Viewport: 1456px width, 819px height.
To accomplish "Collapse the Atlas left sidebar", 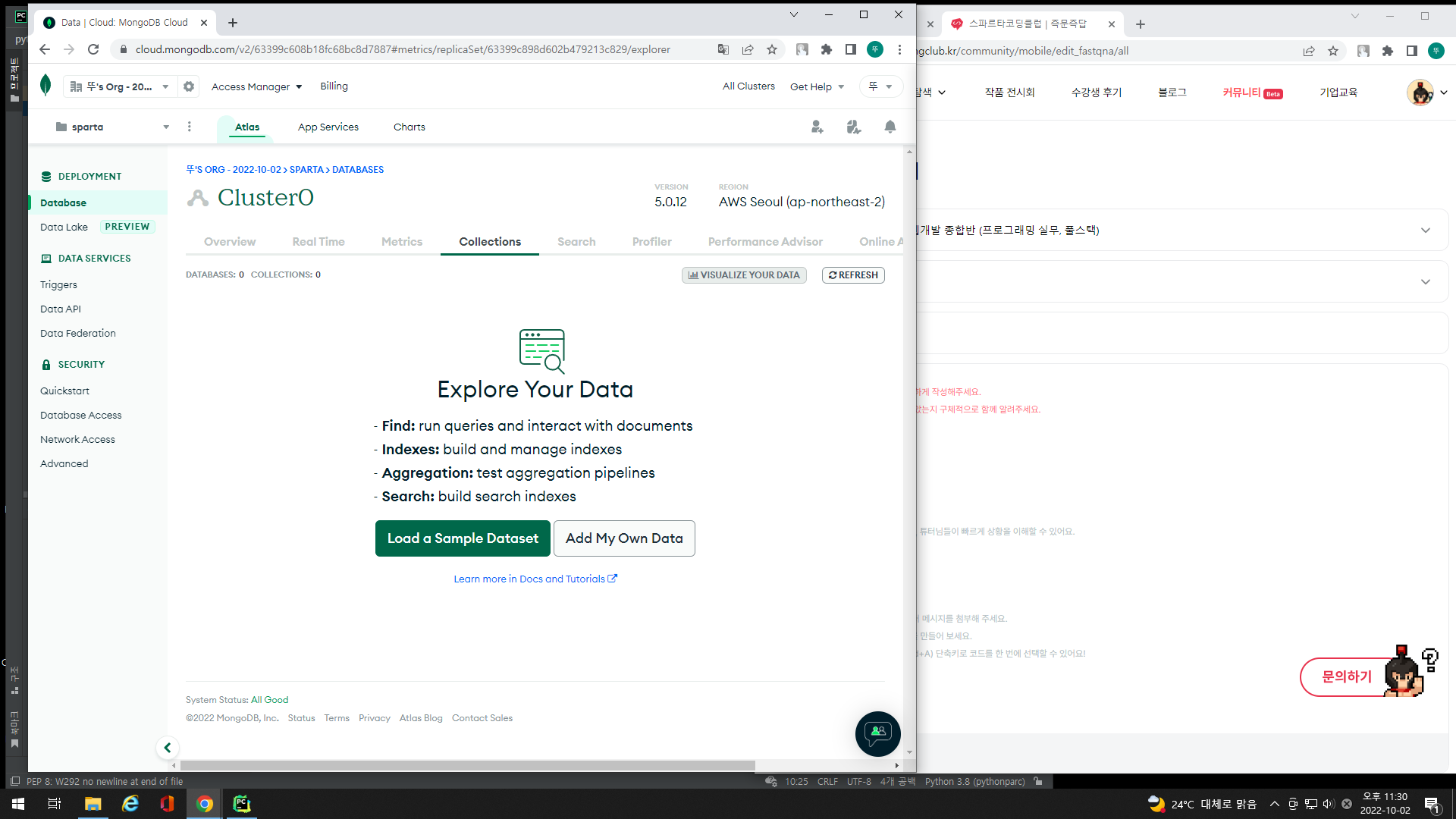I will point(168,748).
